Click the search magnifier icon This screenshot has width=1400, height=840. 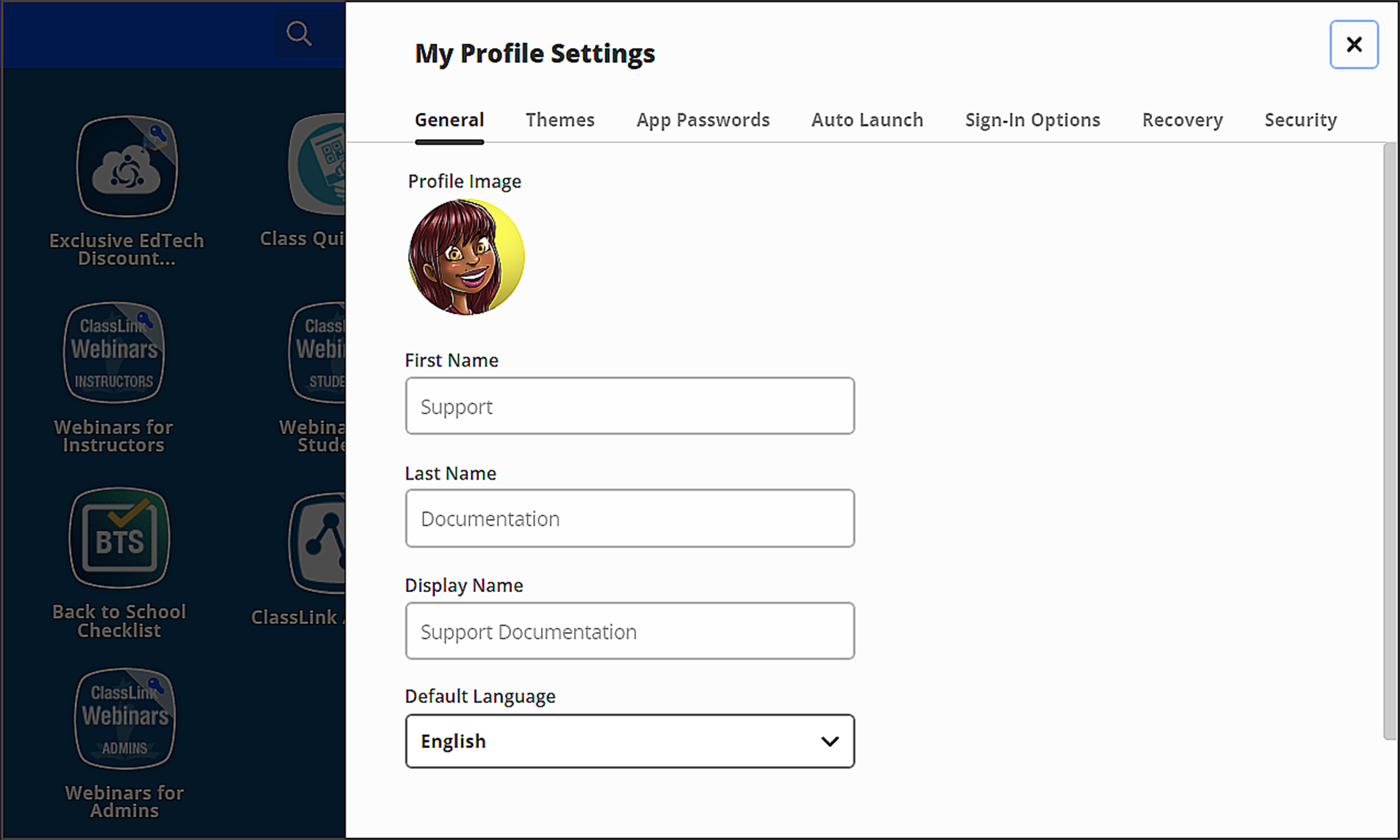coord(299,33)
